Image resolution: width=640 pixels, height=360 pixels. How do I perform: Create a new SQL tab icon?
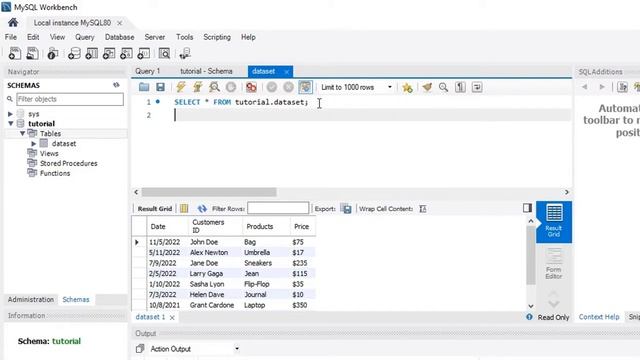pyautogui.click(x=15, y=53)
